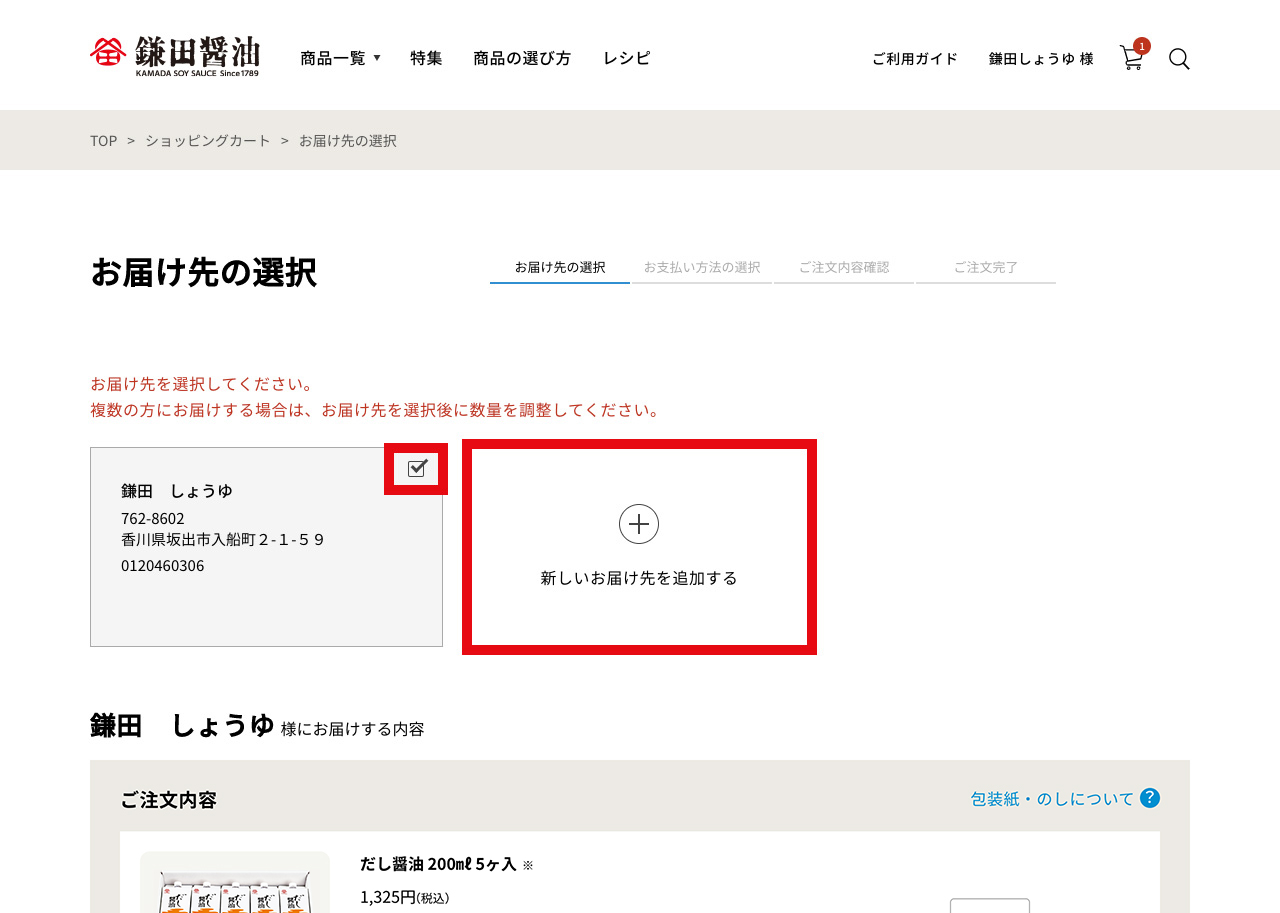Screen dimensions: 1280x913
Task: Click the phone number 0120460306
Action: (163, 566)
